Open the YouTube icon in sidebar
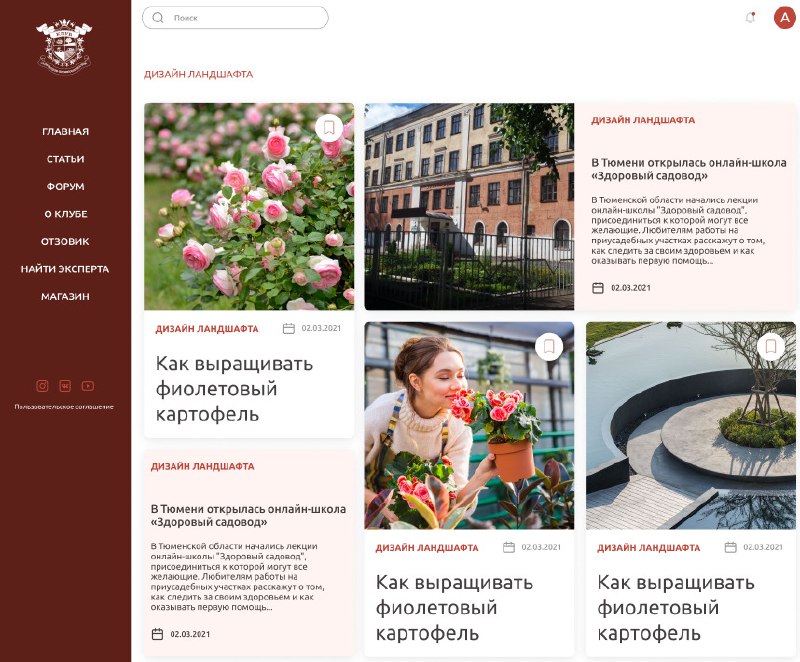This screenshot has height=662, width=800. pyautogui.click(x=88, y=386)
